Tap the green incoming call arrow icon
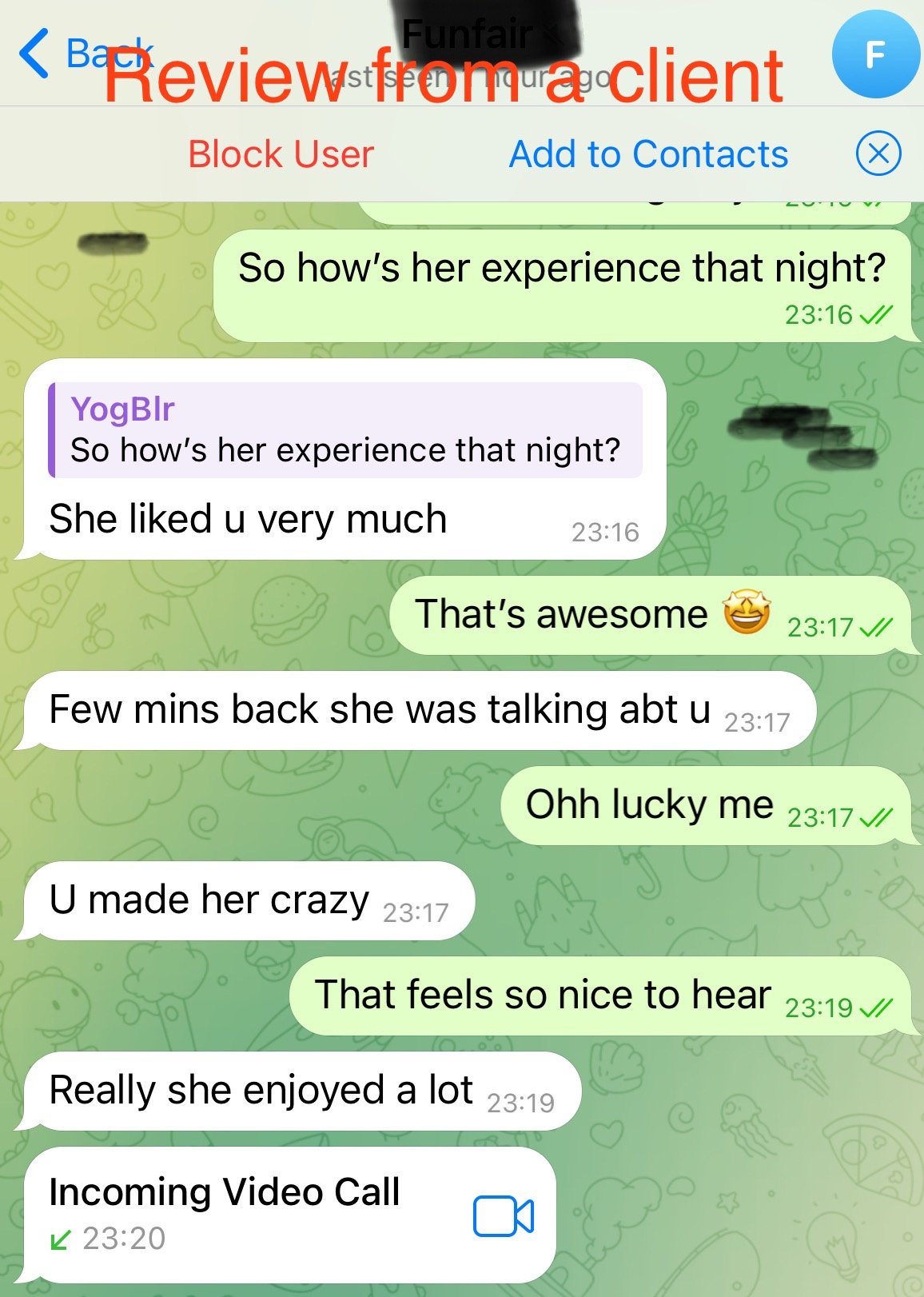This screenshot has width=924, height=1297. [60, 1239]
